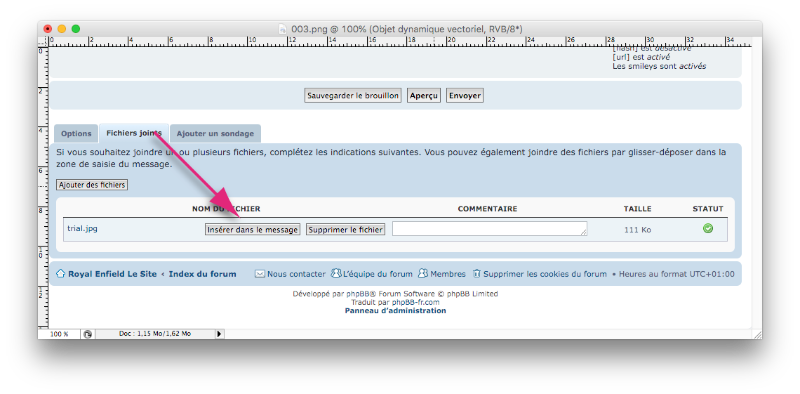Click the Ajouter des fichiers button
Screen dimensions: 800x394
[x=92, y=185]
